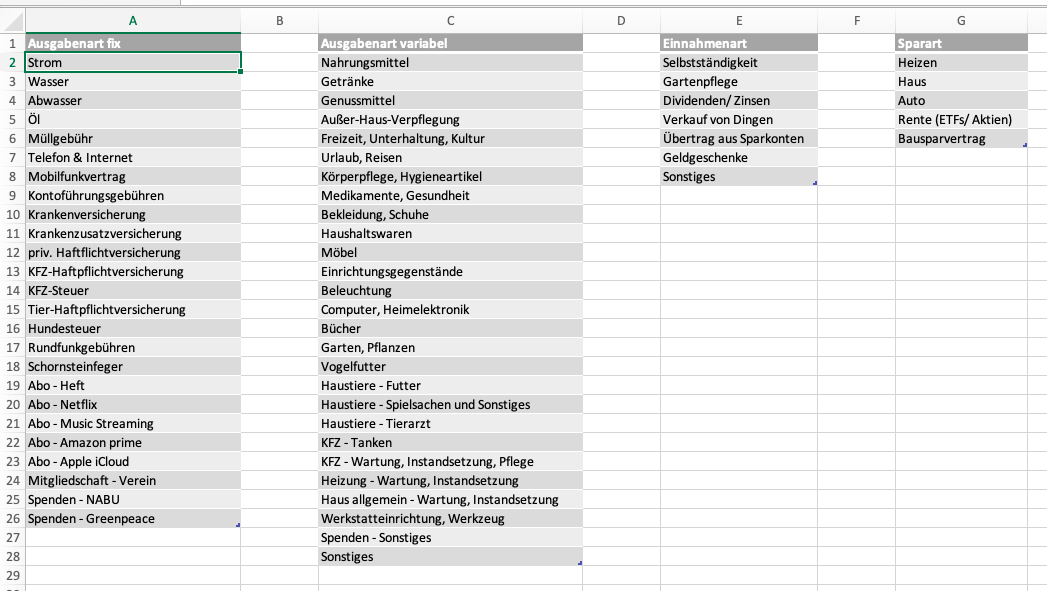1047x591 pixels.
Task: Select the 'Abo - Apple iCloud' cell
Action: (x=133, y=461)
